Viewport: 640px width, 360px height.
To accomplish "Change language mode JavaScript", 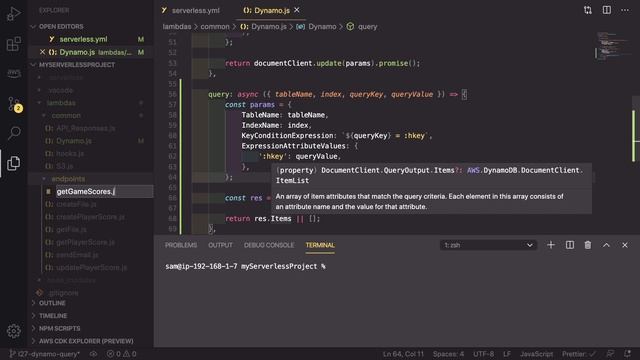I will point(536,354).
